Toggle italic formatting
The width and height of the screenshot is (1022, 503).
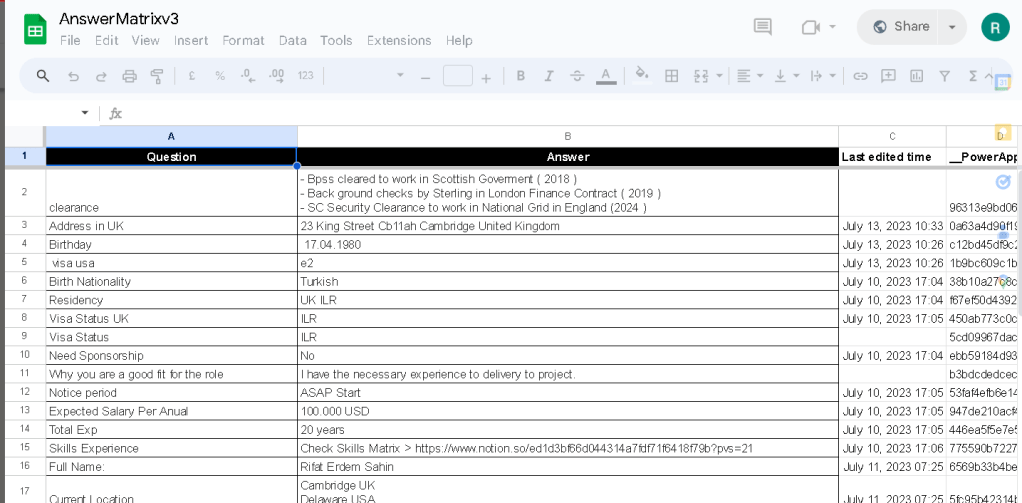pyautogui.click(x=549, y=76)
